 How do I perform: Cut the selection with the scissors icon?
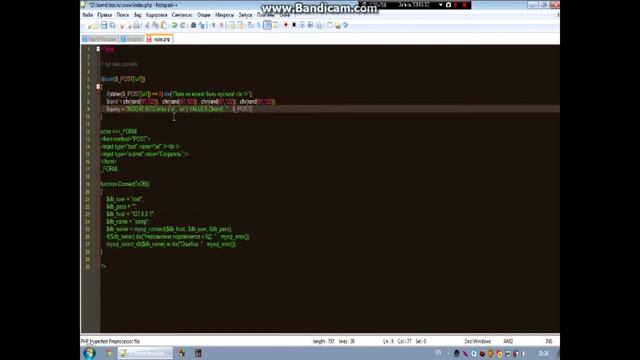tap(147, 25)
